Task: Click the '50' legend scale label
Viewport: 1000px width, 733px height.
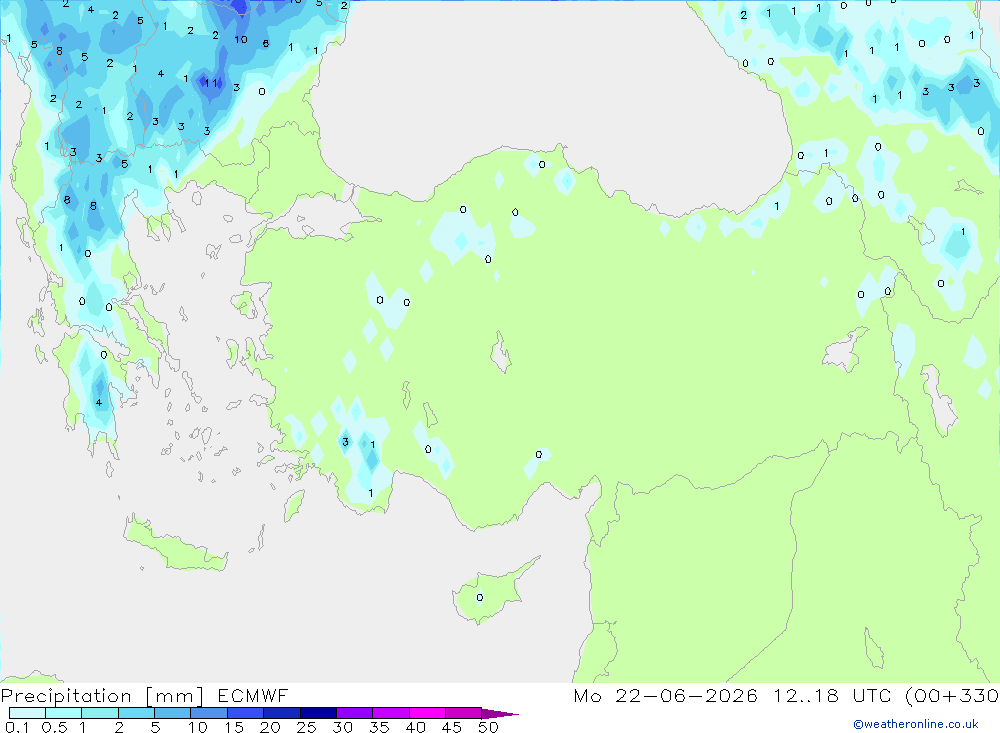Action: tap(488, 727)
